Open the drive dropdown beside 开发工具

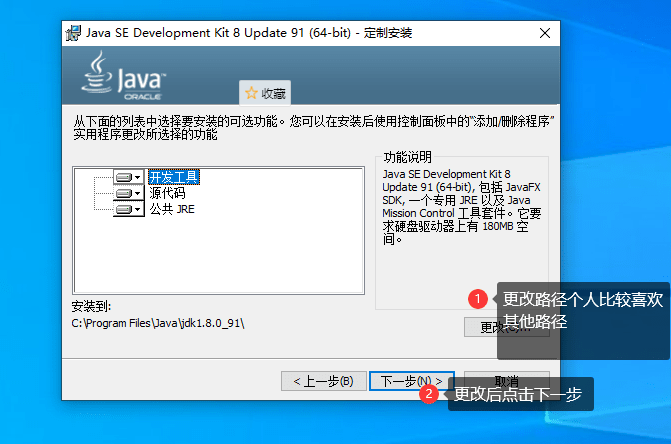point(129,177)
